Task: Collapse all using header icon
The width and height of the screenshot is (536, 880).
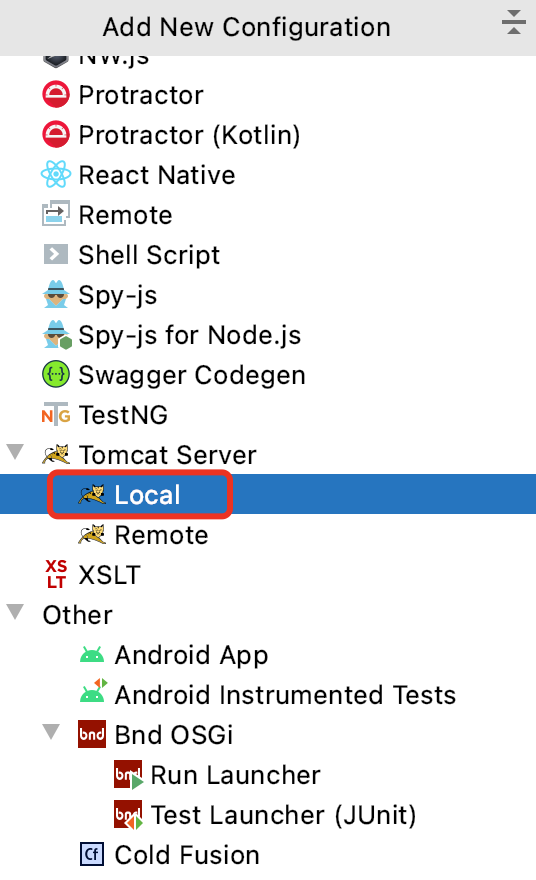Action: pyautogui.click(x=514, y=22)
